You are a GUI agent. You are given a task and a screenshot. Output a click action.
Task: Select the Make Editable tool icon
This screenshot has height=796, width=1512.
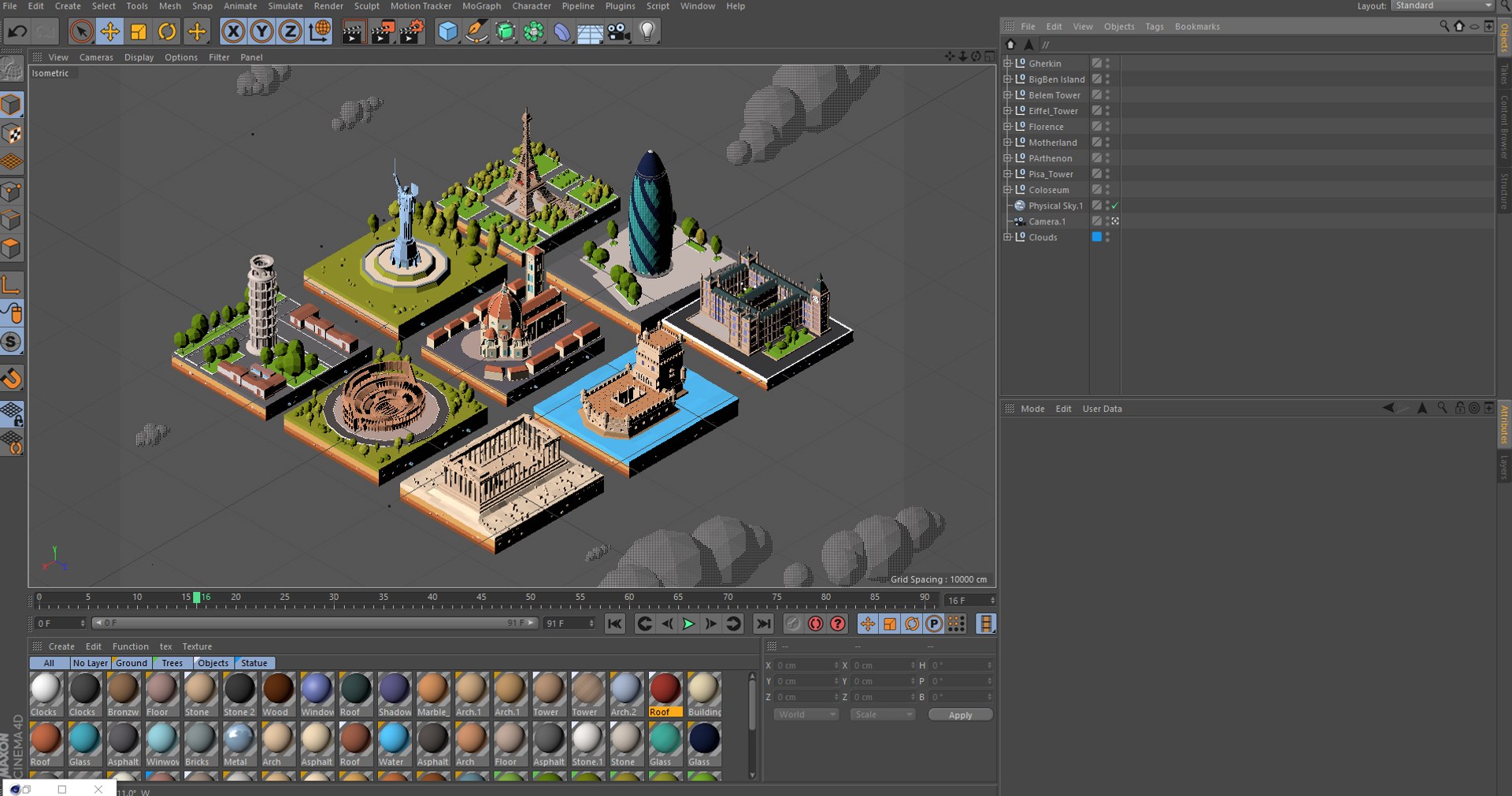(12, 69)
